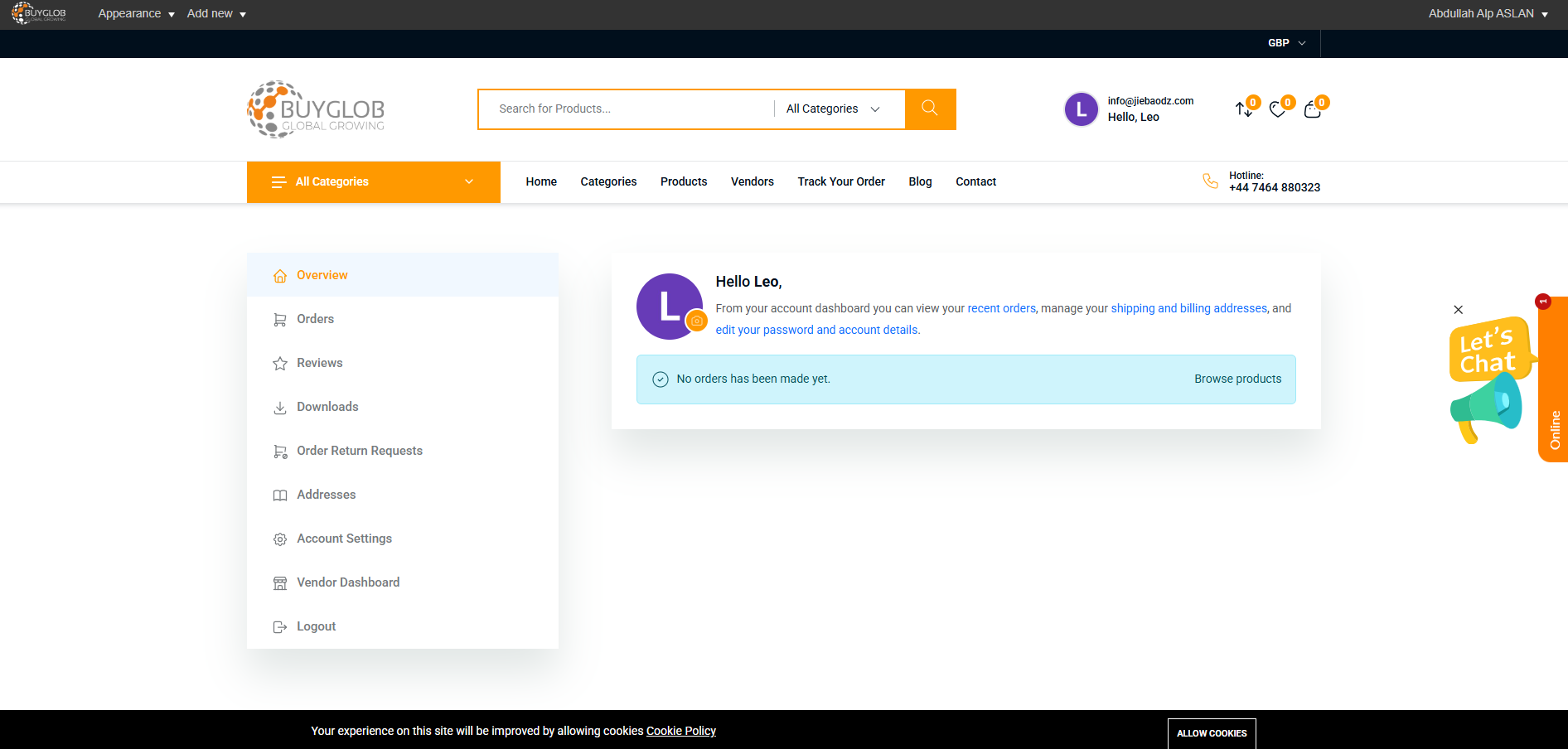The width and height of the screenshot is (1568, 749).
Task: Open the Contact navigation link
Action: point(975,181)
